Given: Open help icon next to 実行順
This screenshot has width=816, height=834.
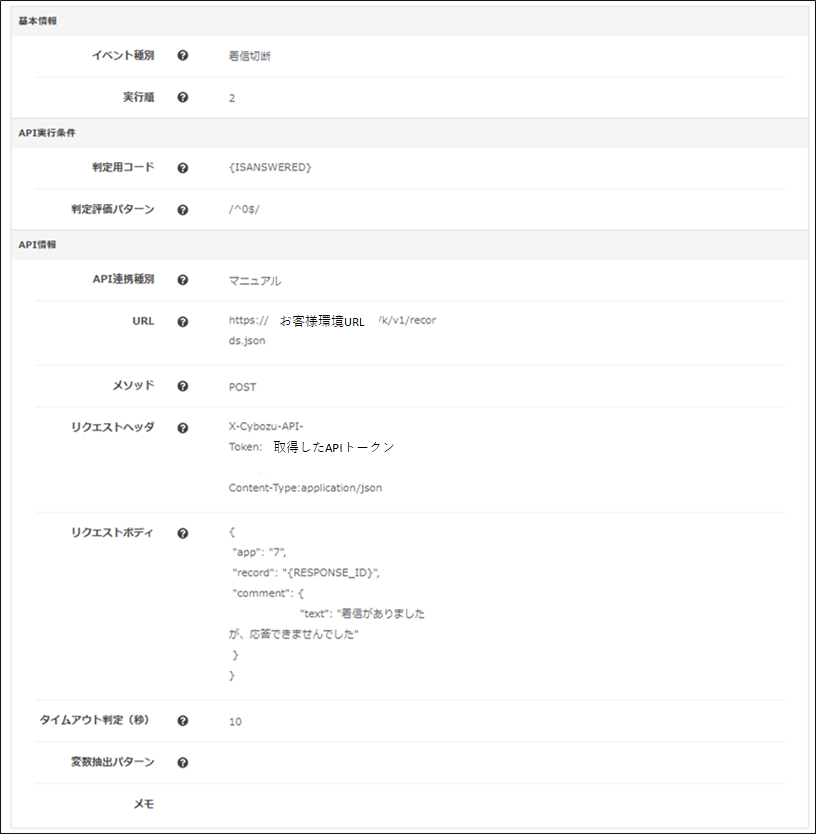Looking at the screenshot, I should [x=182, y=97].
